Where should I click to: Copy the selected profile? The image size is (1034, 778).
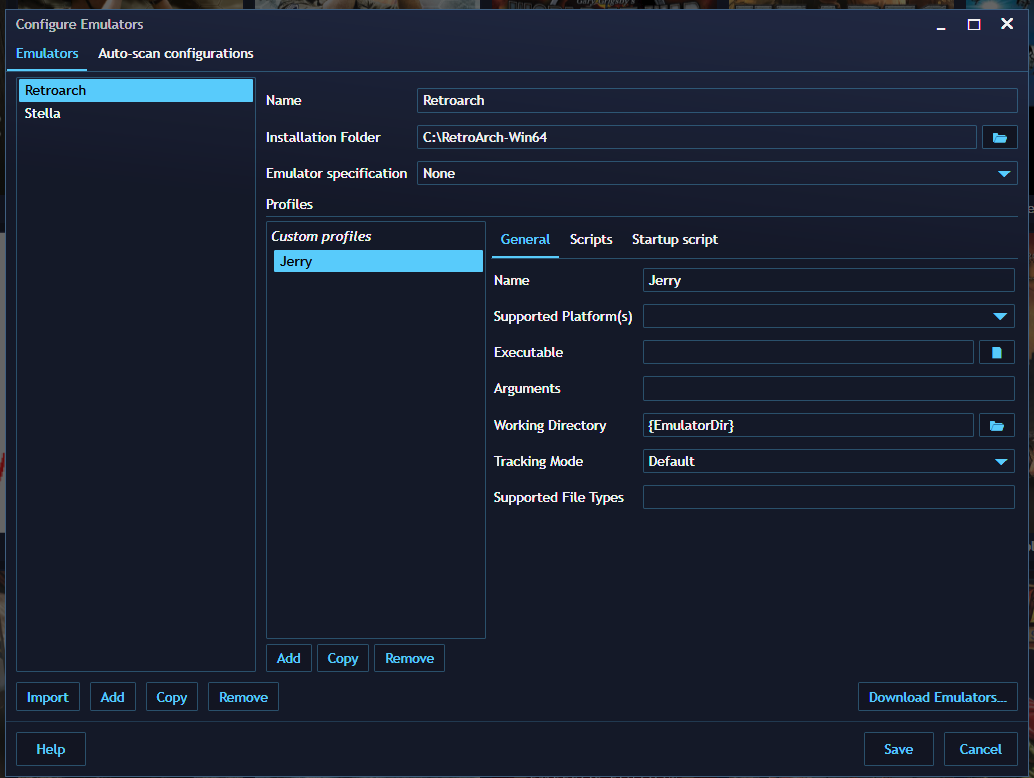342,657
